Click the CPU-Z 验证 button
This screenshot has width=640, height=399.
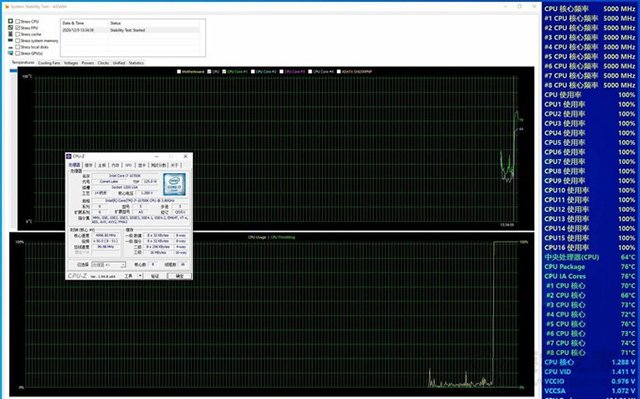point(155,276)
